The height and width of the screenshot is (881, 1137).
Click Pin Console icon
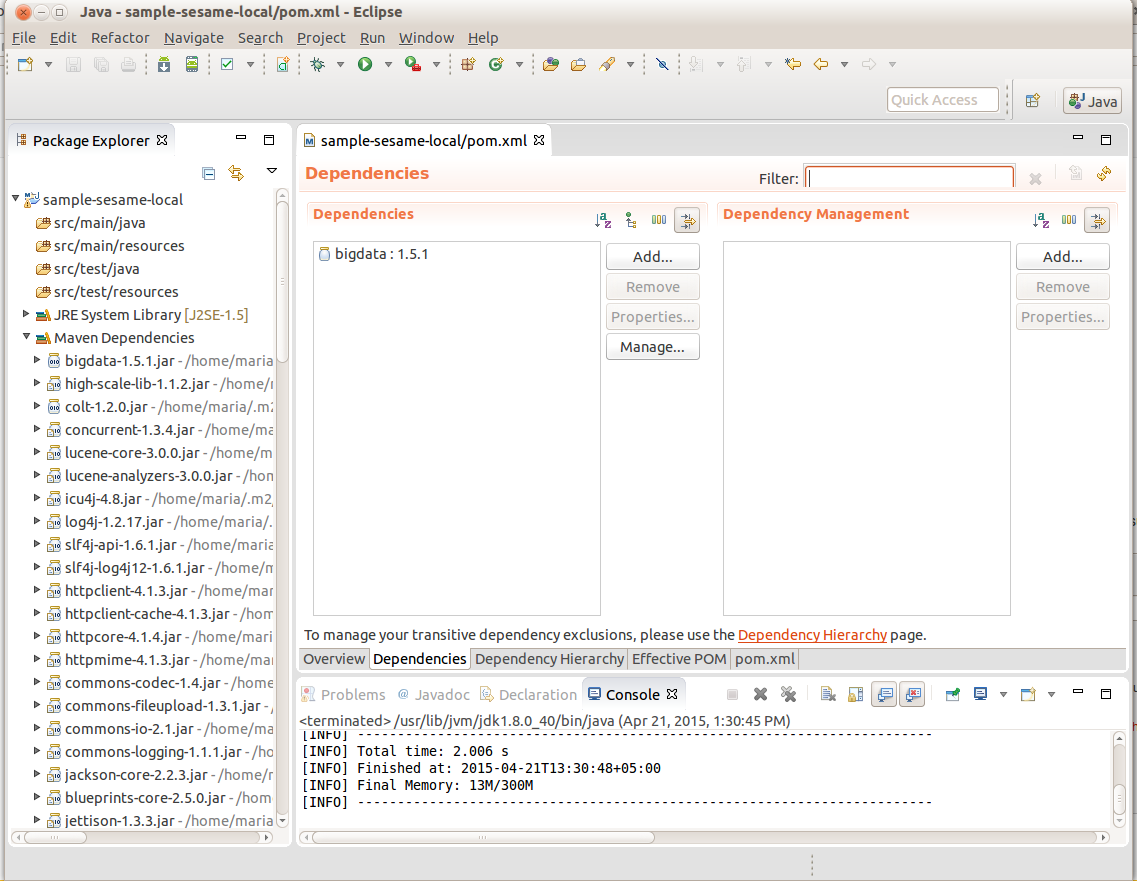pos(953,695)
